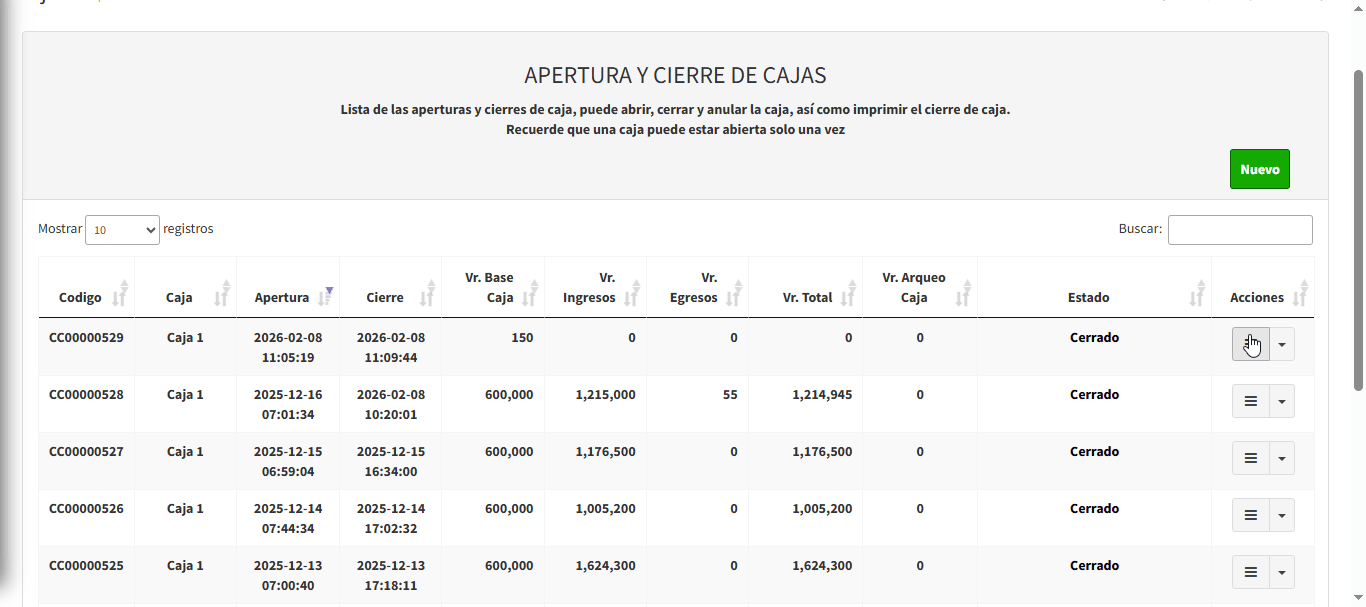Click the Buscar search field
The width and height of the screenshot is (1366, 607).
1239,230
